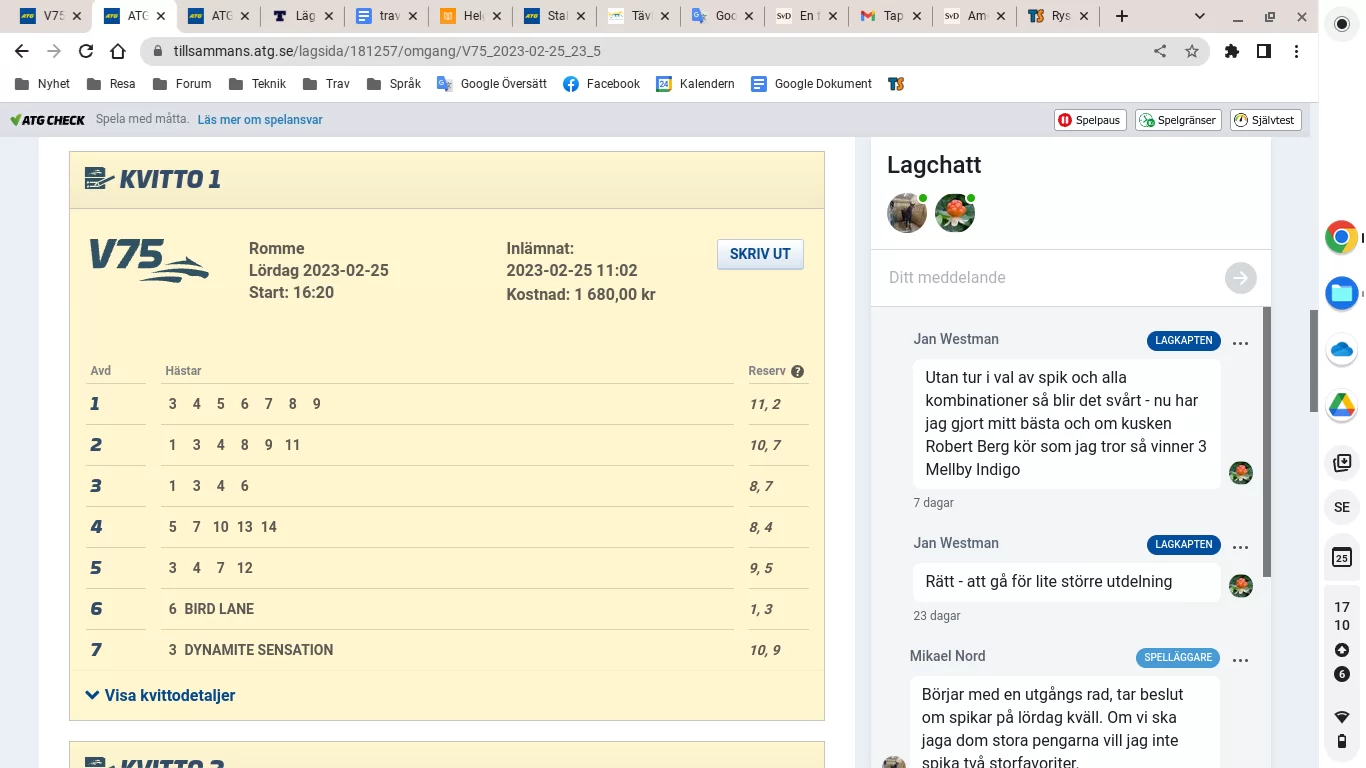
Task: Open the Google Drive shelf icon
Action: [1341, 406]
